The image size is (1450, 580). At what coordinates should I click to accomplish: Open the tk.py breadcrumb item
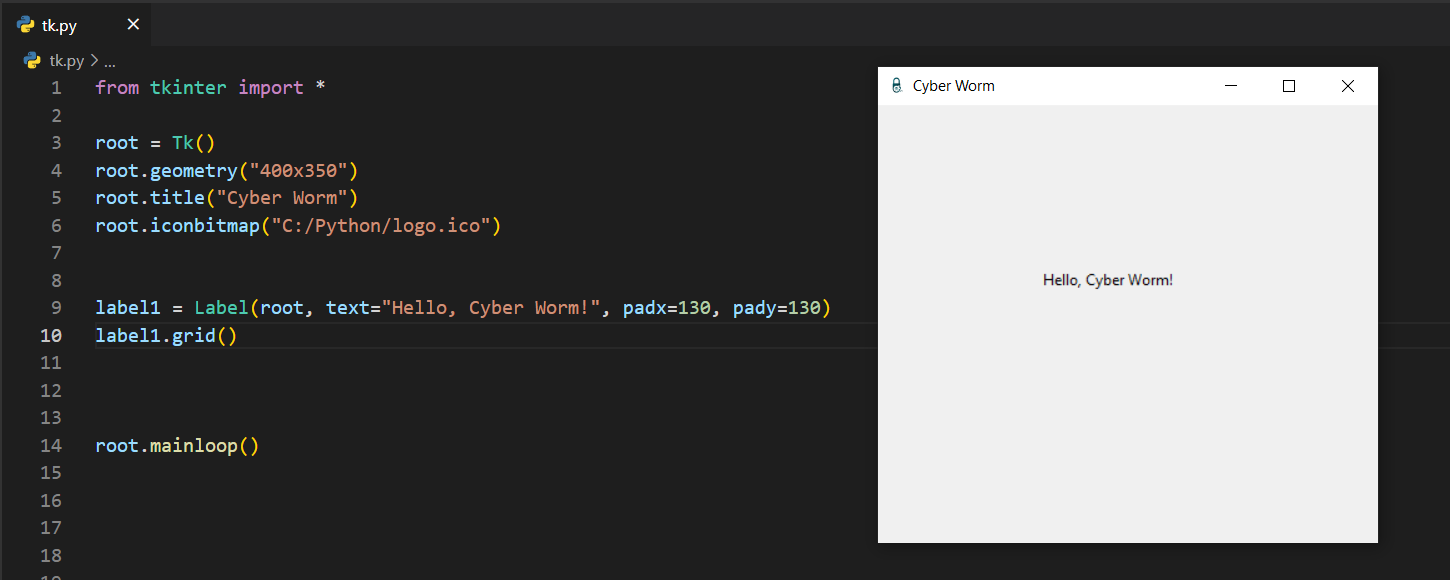[66, 61]
